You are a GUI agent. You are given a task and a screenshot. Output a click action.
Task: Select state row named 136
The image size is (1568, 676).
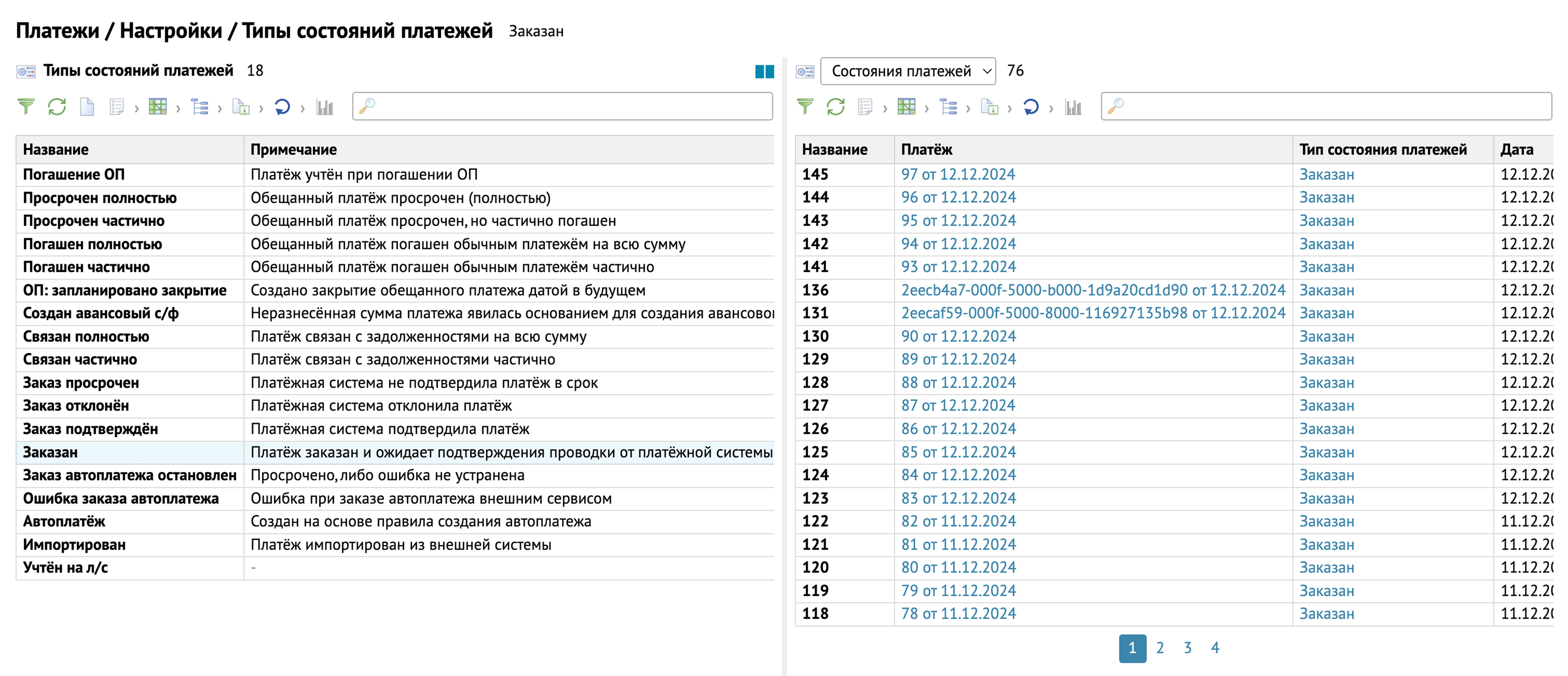pyautogui.click(x=1174, y=290)
